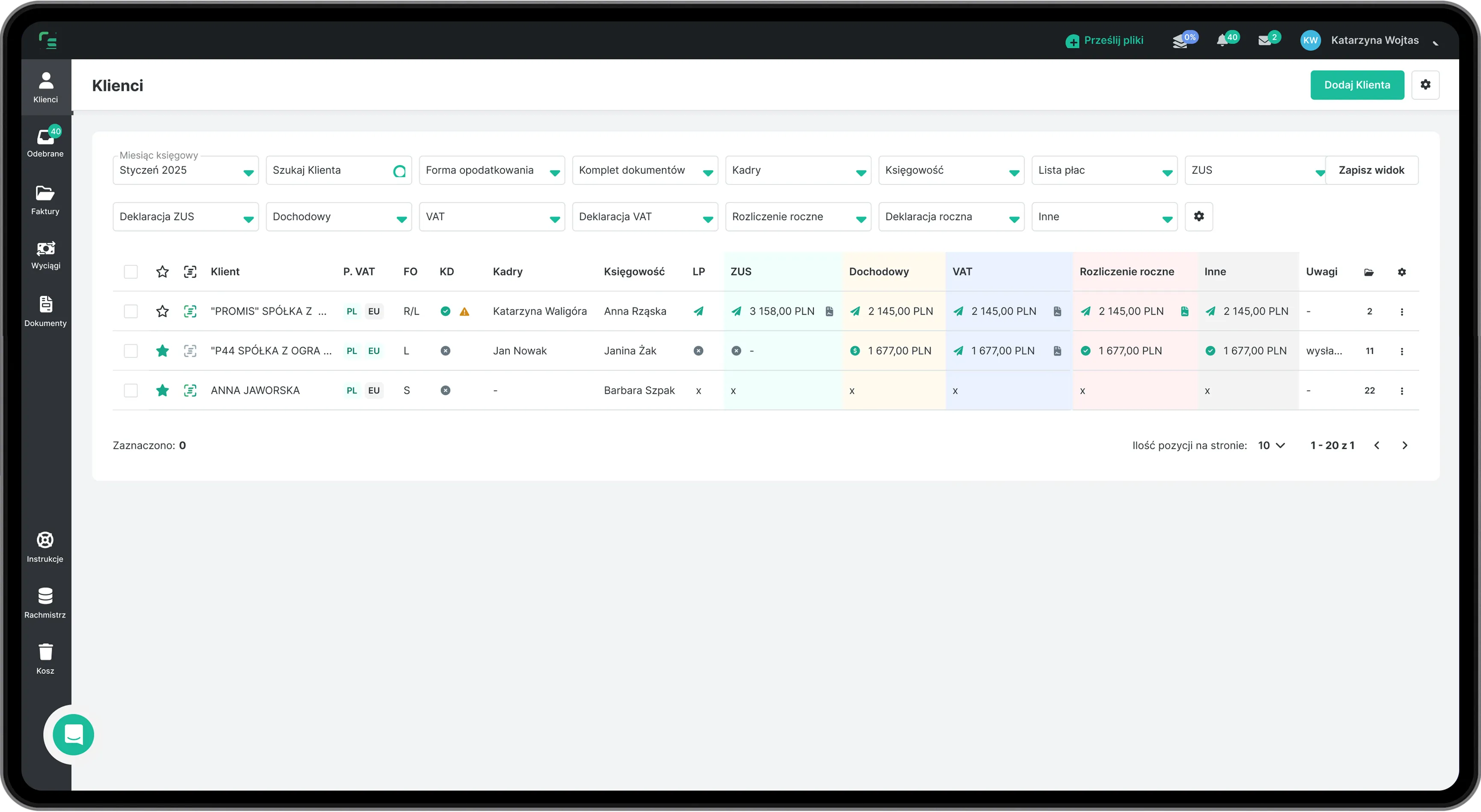The width and height of the screenshot is (1481, 812).
Task: Tick the checkbox for the PROMIS row
Action: click(x=131, y=311)
